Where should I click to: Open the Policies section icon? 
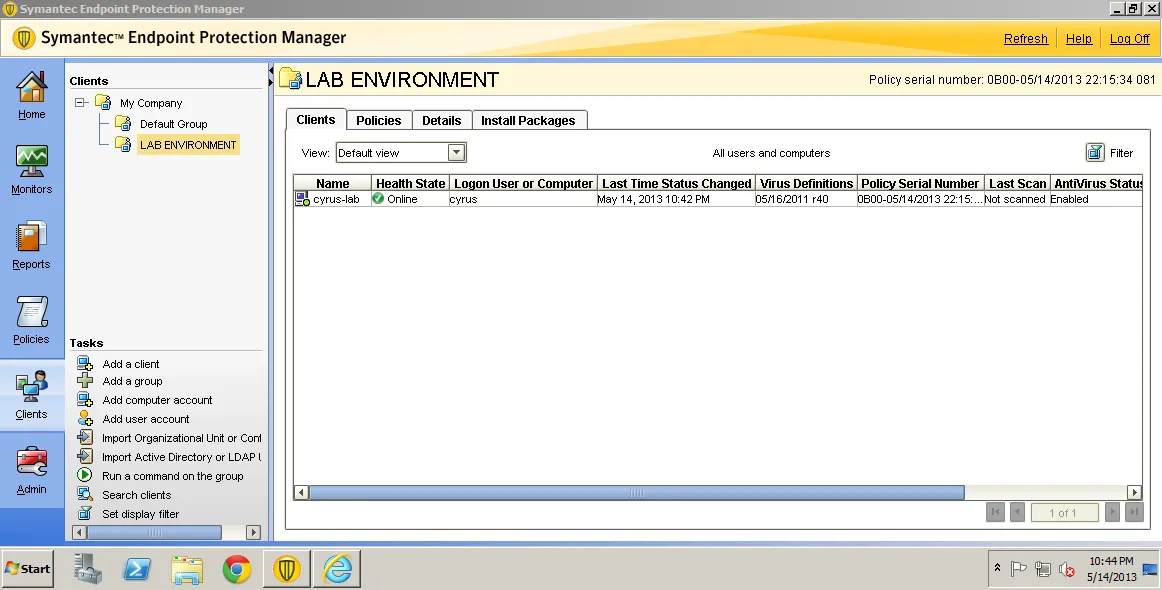click(x=32, y=312)
